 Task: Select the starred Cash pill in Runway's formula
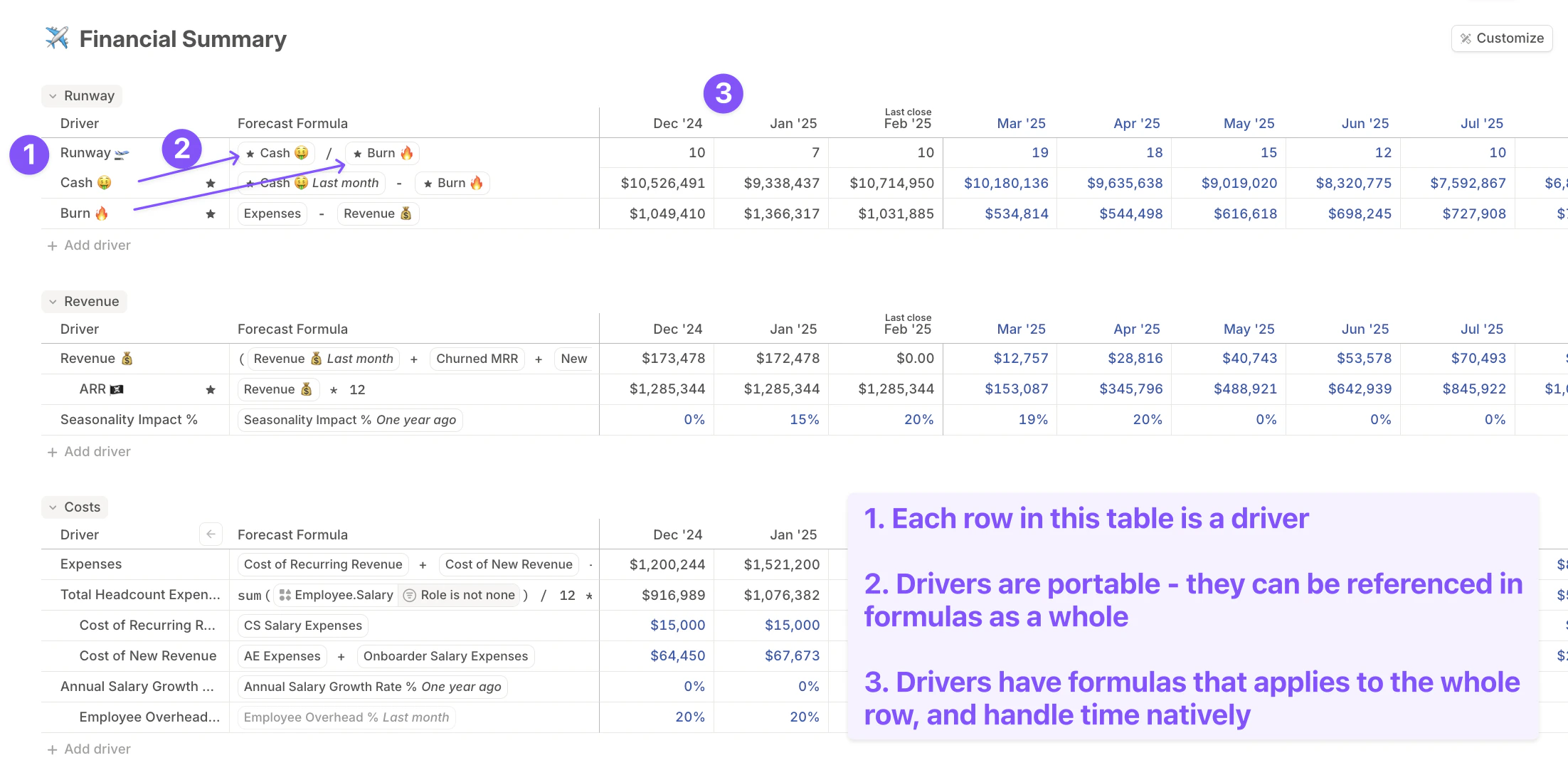coord(276,152)
